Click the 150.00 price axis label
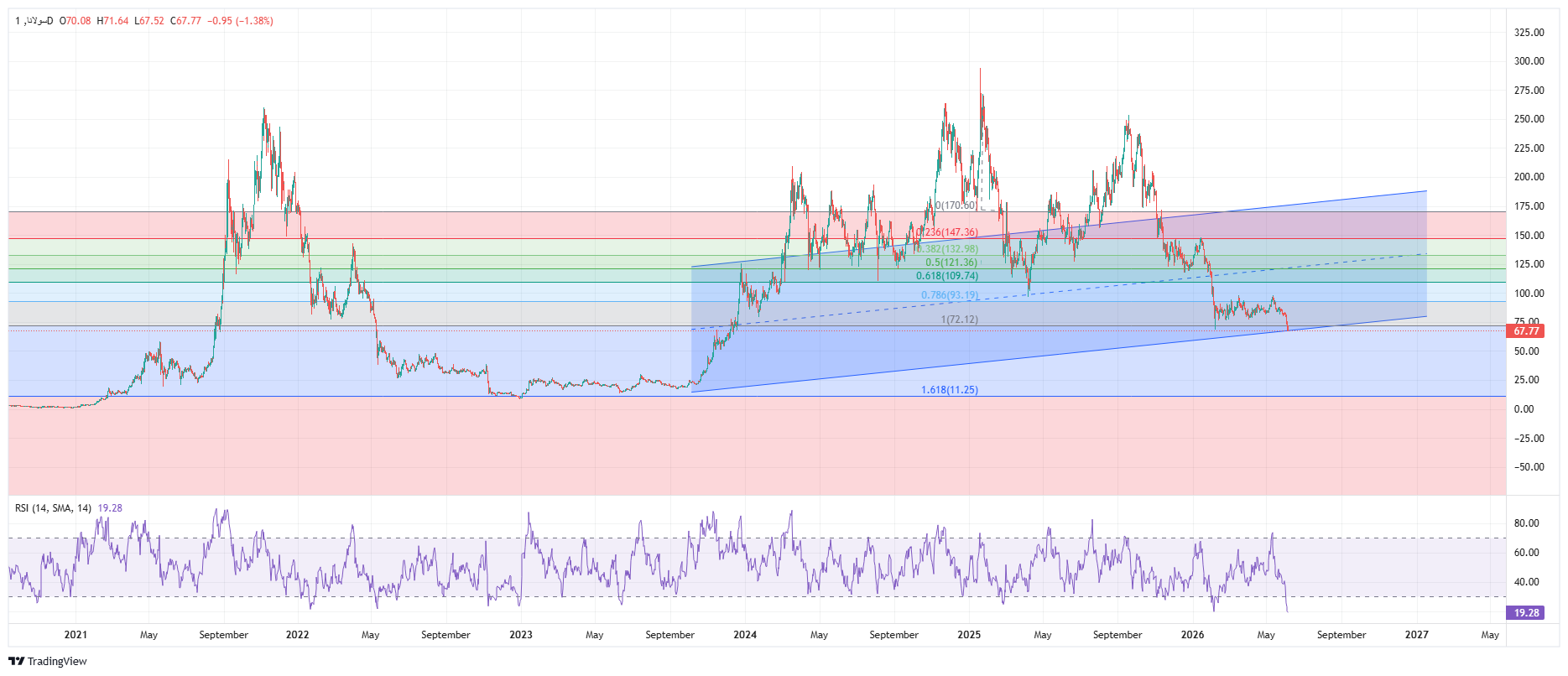The image size is (1568, 676). click(x=1529, y=236)
